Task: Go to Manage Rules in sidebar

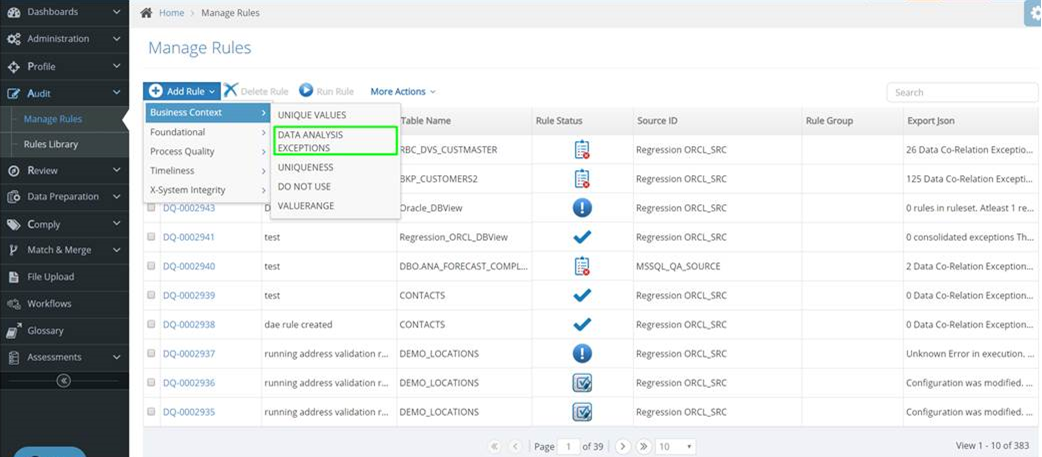Action: coord(53,120)
